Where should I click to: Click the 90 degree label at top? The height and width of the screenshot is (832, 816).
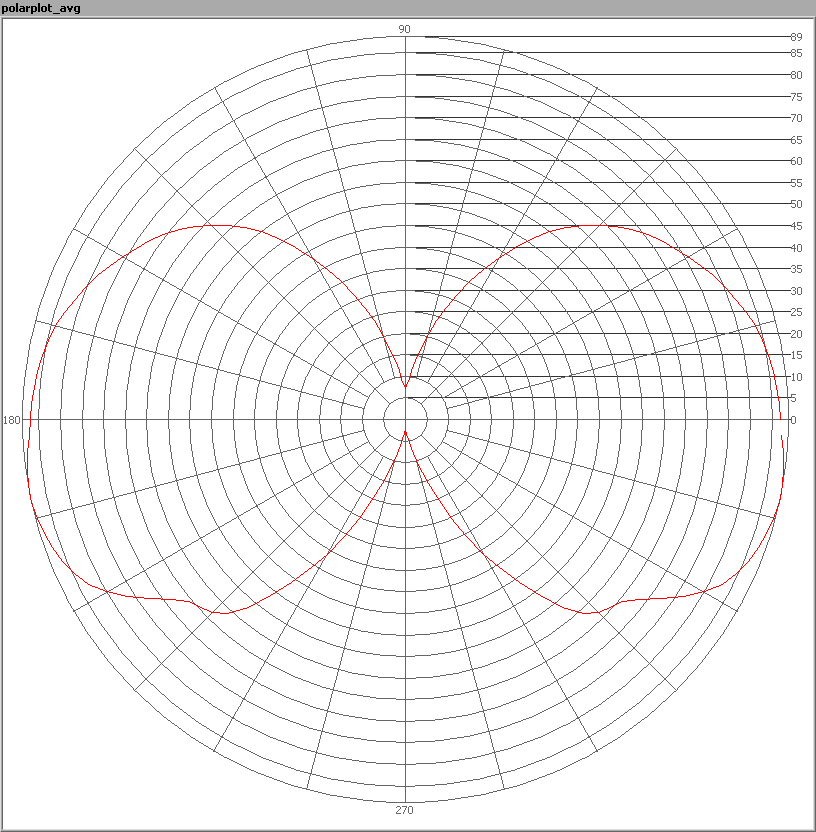405,30
